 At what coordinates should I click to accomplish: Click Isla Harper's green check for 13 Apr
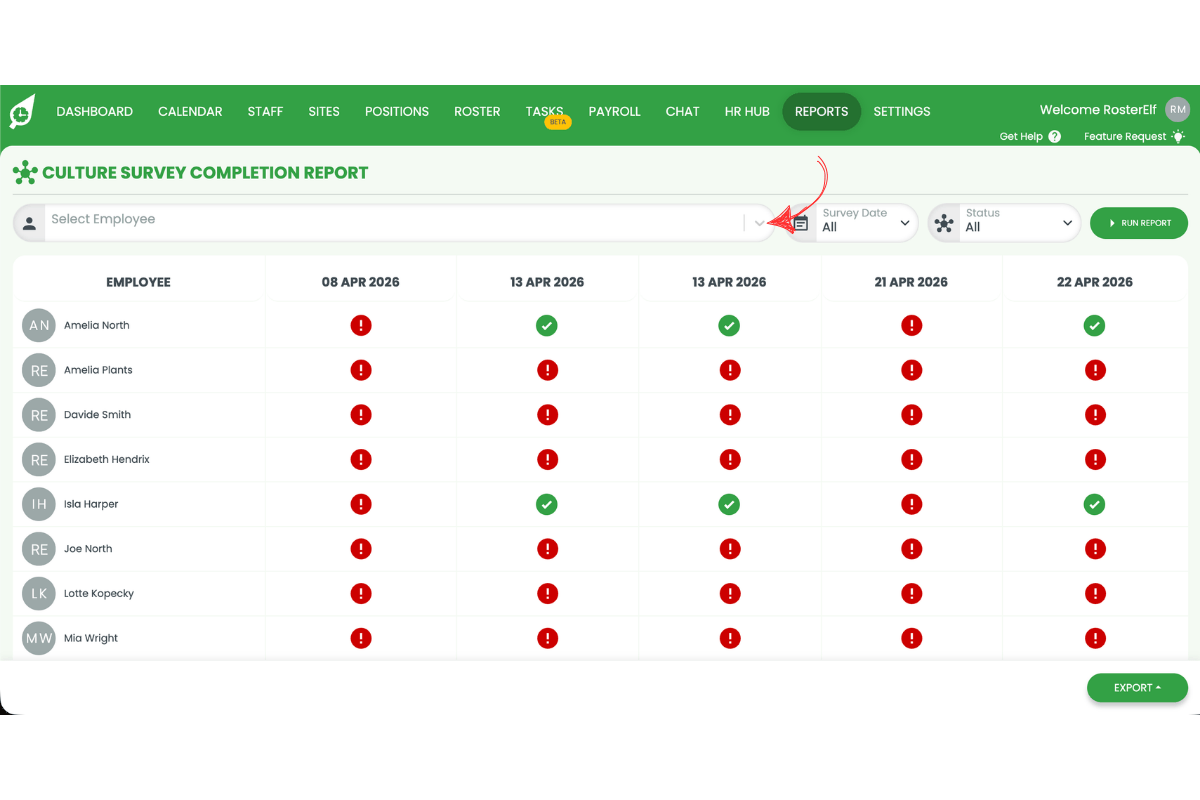(x=547, y=504)
